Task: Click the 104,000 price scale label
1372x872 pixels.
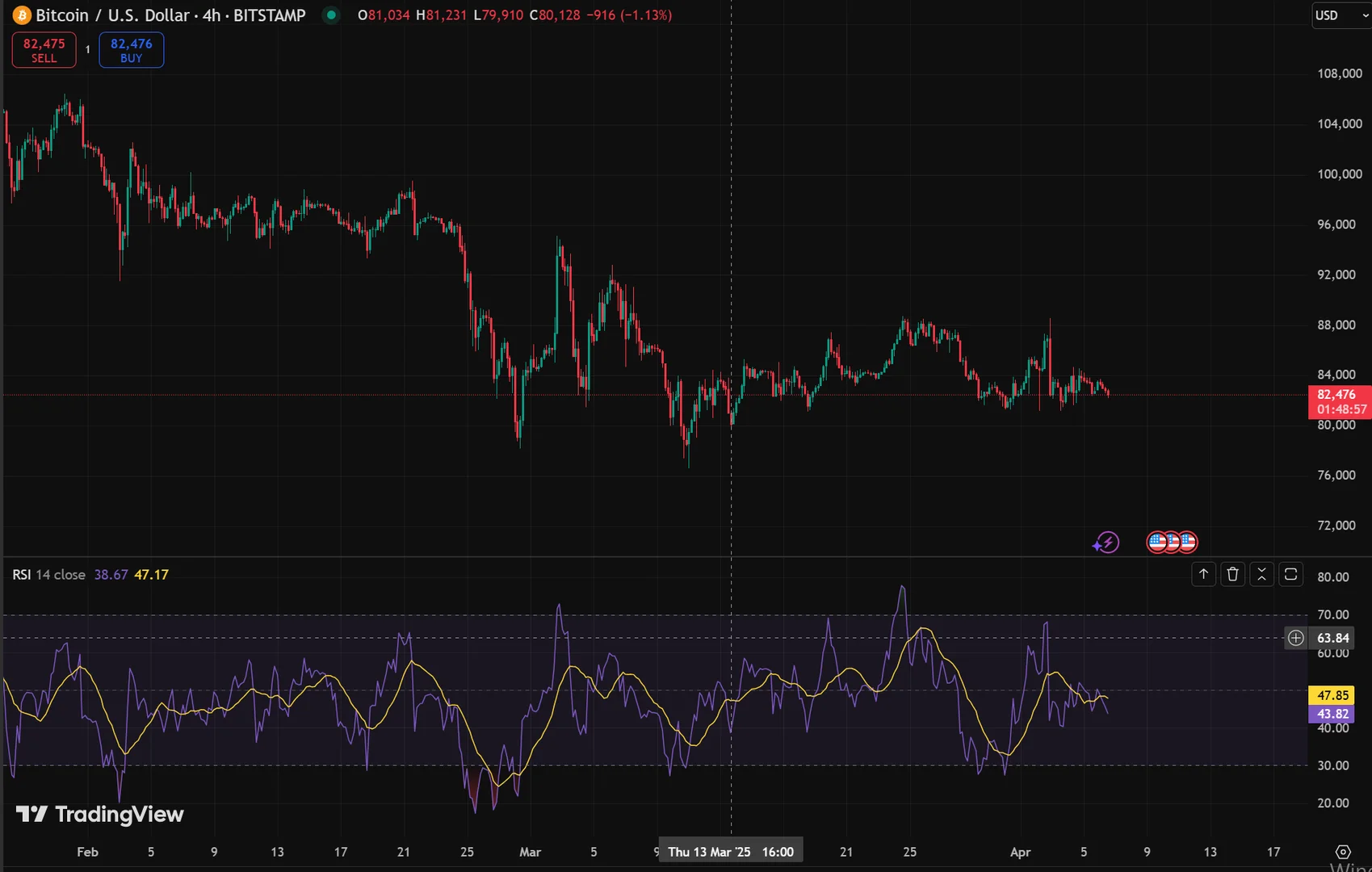Action: click(x=1340, y=124)
